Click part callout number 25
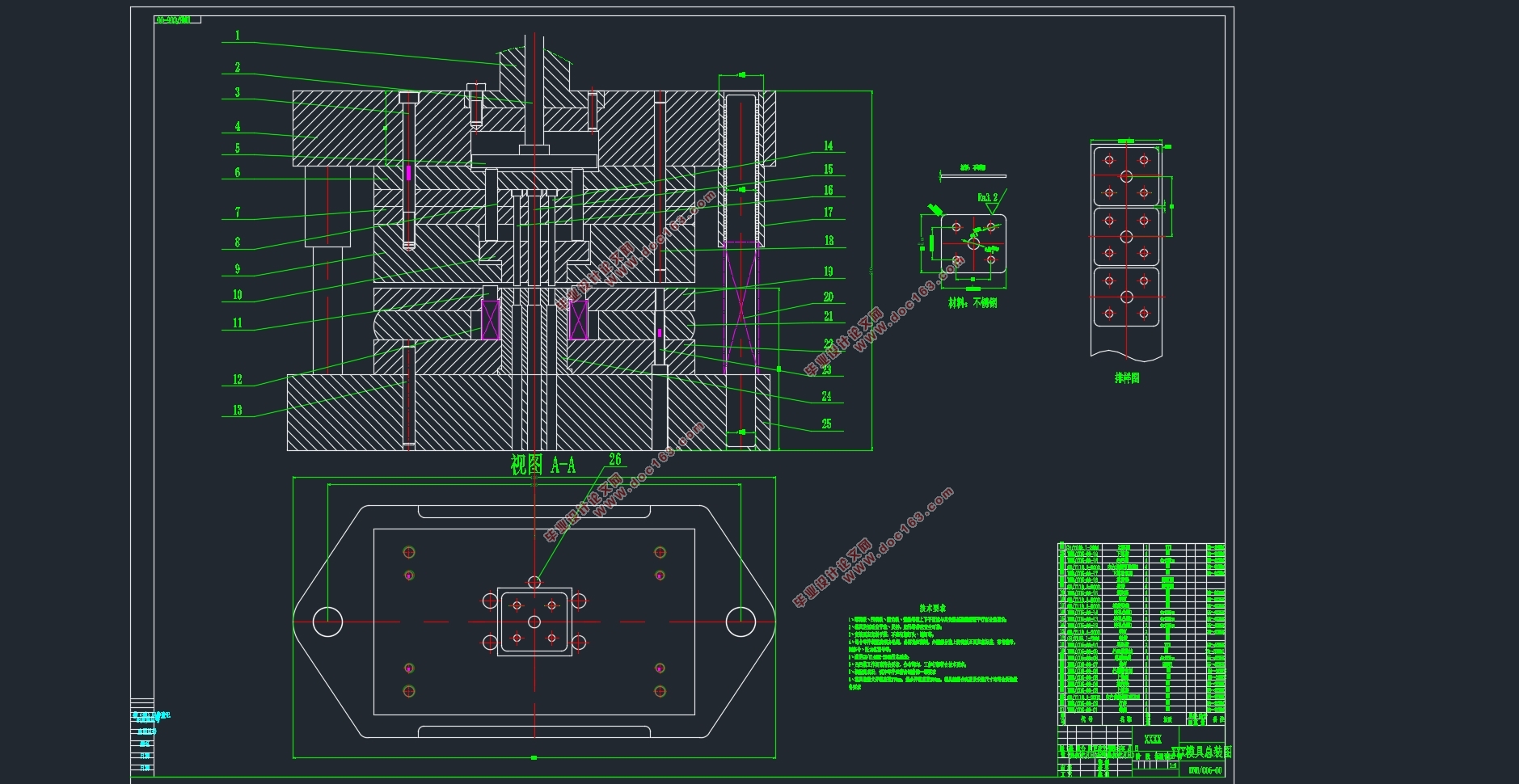Screen dimensions: 1519x784 [827, 424]
